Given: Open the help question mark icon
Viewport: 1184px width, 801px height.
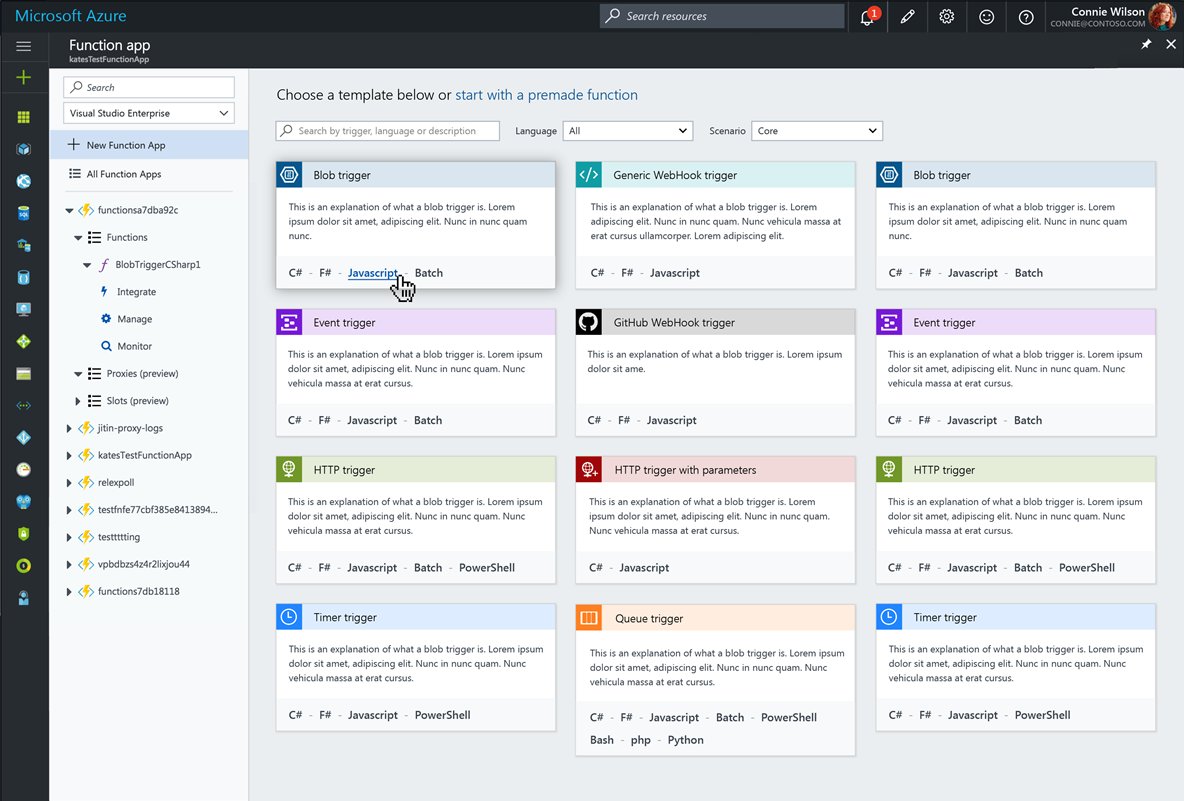Looking at the screenshot, I should click(x=1025, y=17).
